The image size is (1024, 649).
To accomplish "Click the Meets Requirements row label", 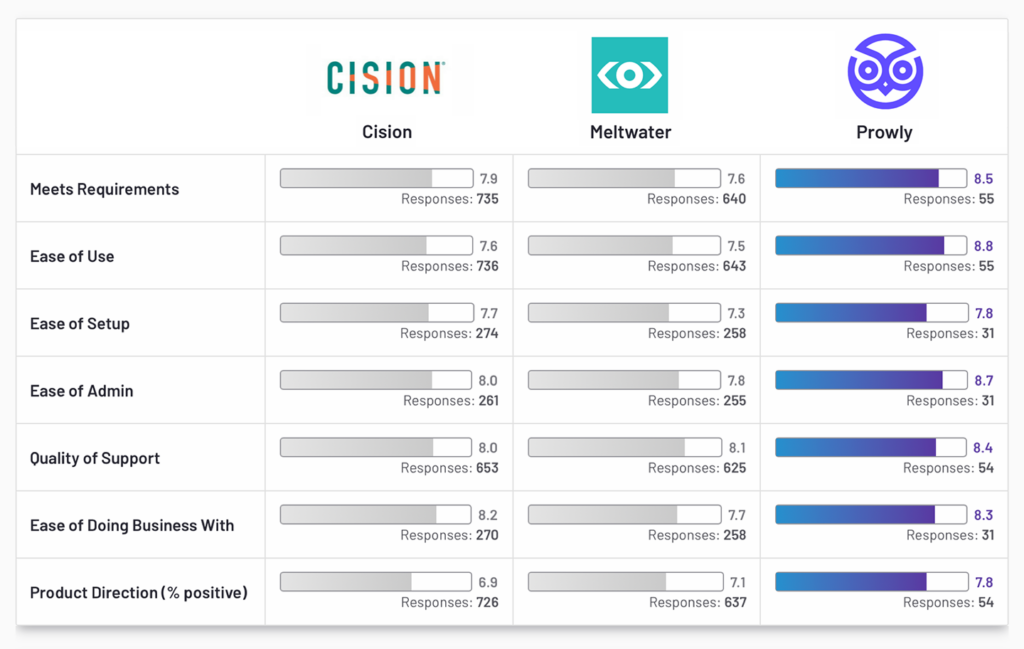I will pos(104,189).
